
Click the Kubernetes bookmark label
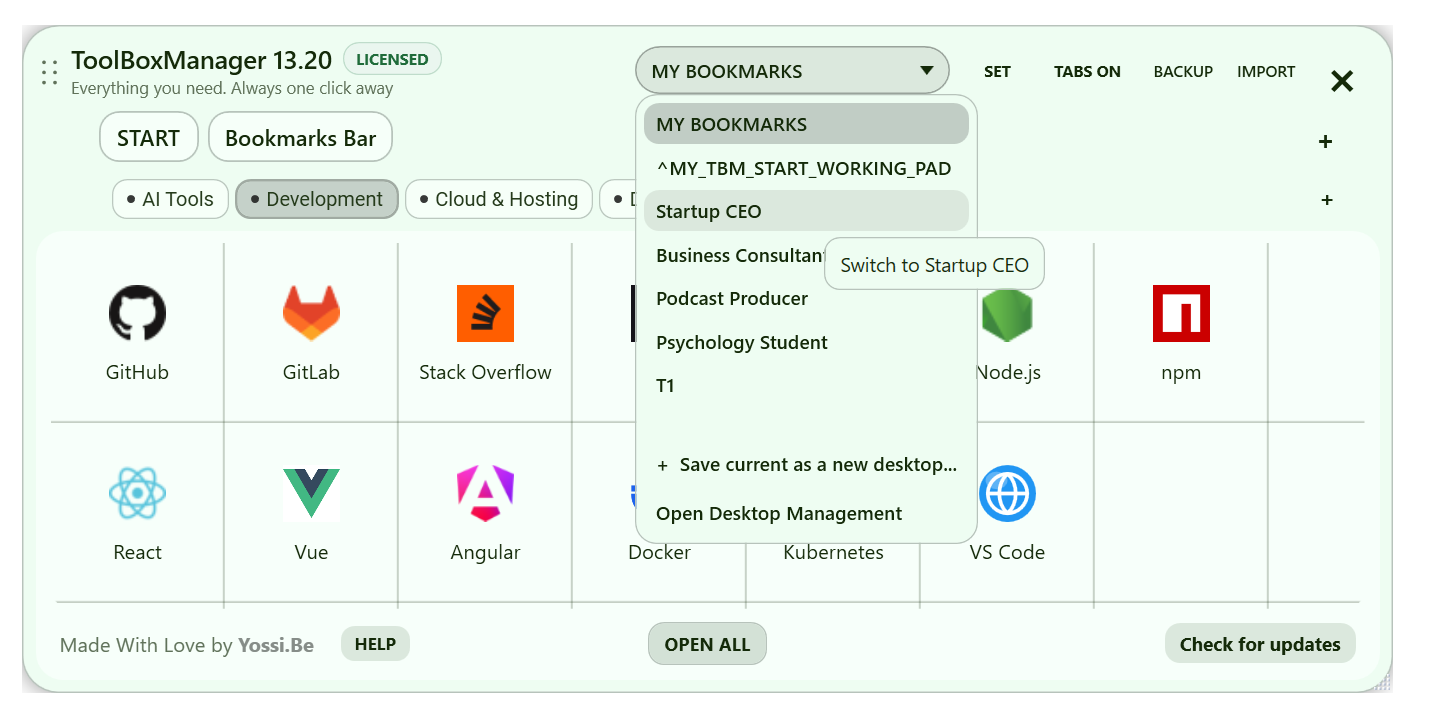(x=833, y=552)
